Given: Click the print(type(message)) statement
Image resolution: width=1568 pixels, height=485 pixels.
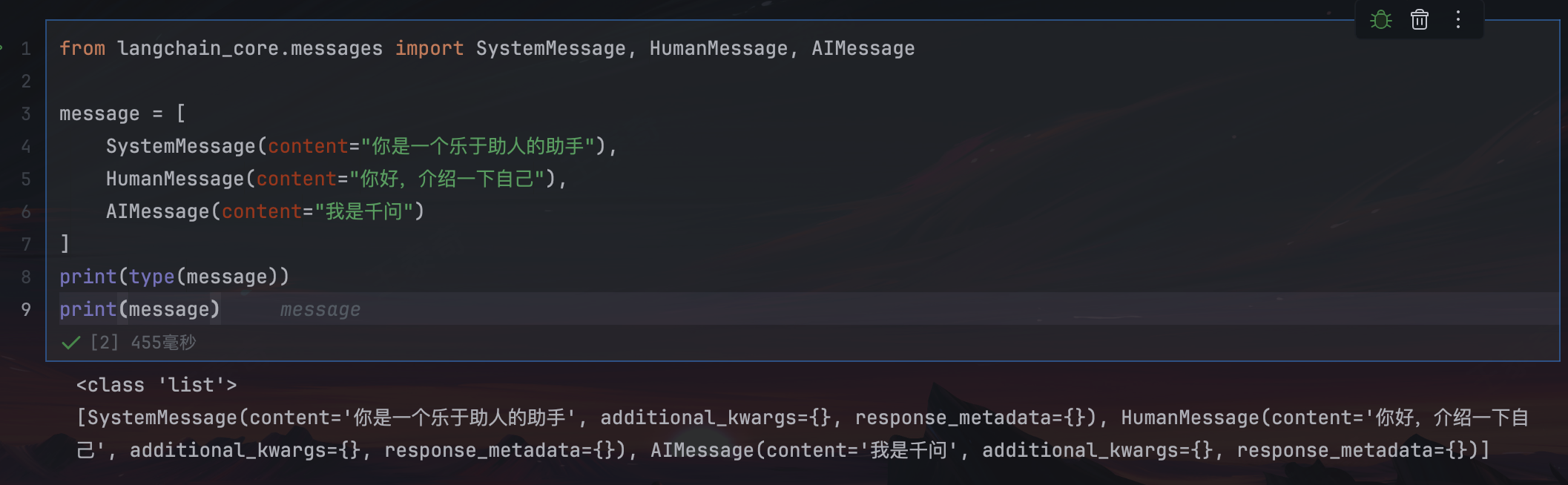Looking at the screenshot, I should (174, 277).
